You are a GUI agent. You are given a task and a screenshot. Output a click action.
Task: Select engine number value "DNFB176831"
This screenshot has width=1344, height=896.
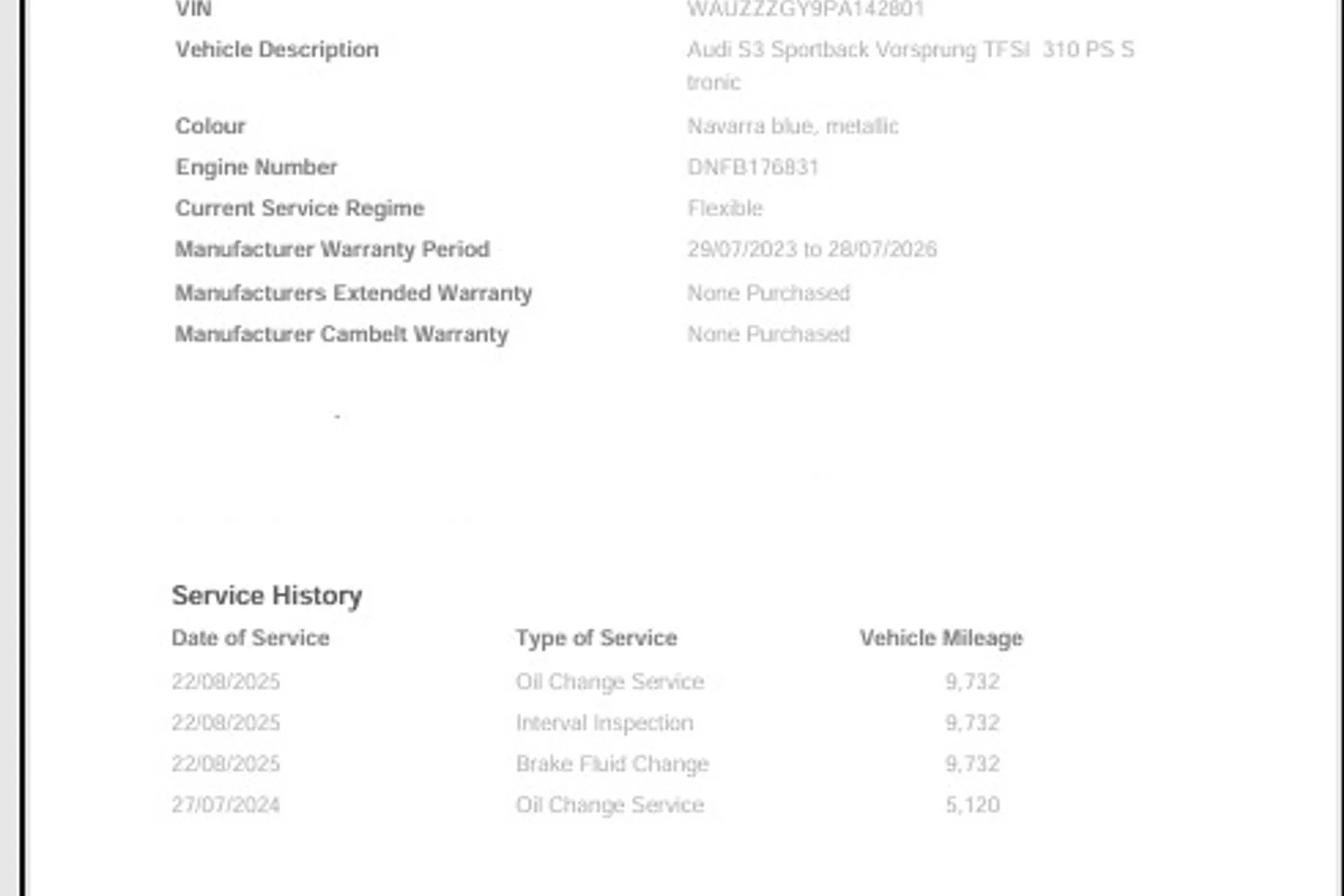point(753,167)
